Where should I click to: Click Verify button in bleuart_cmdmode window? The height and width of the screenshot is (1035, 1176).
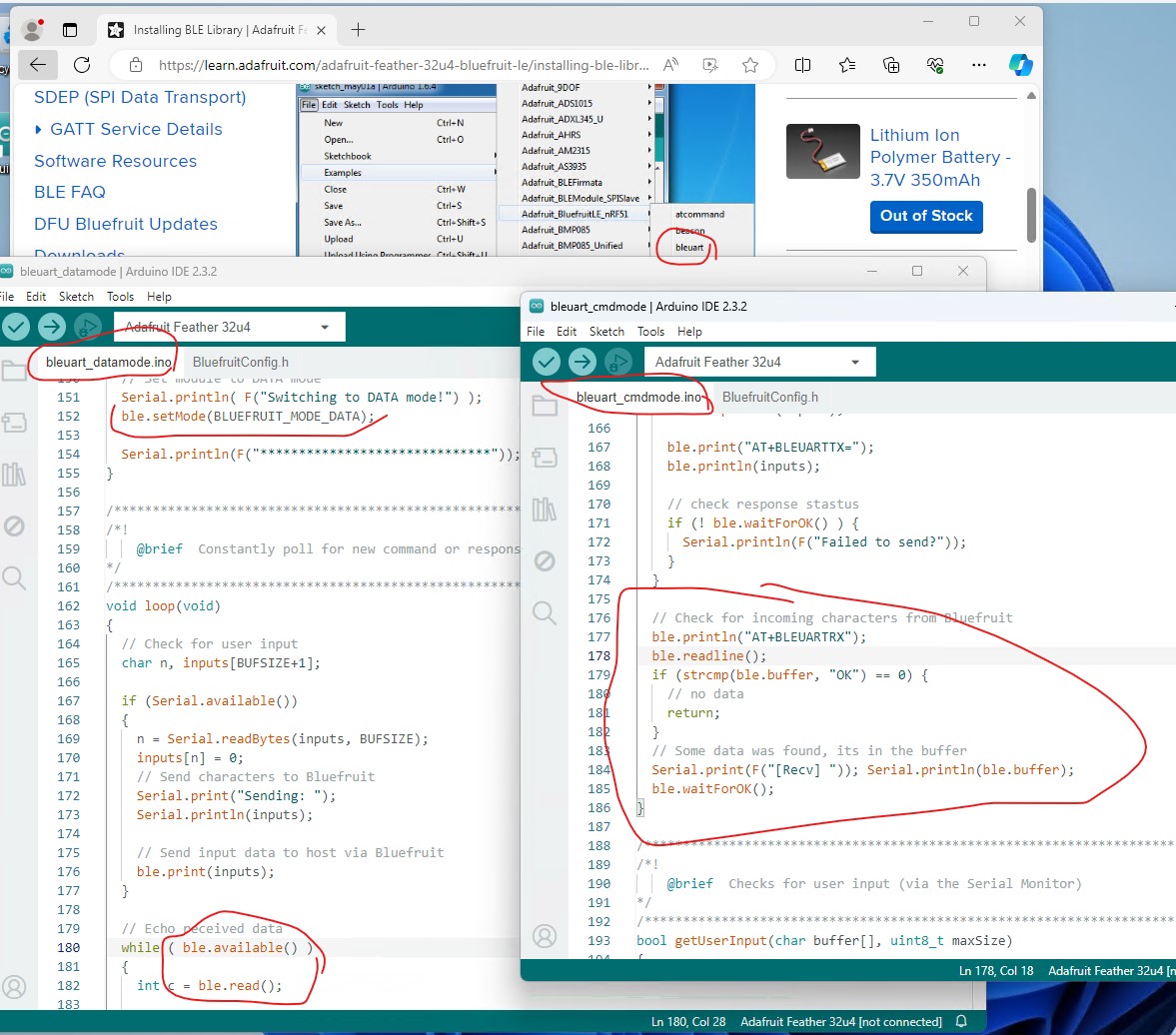546,362
